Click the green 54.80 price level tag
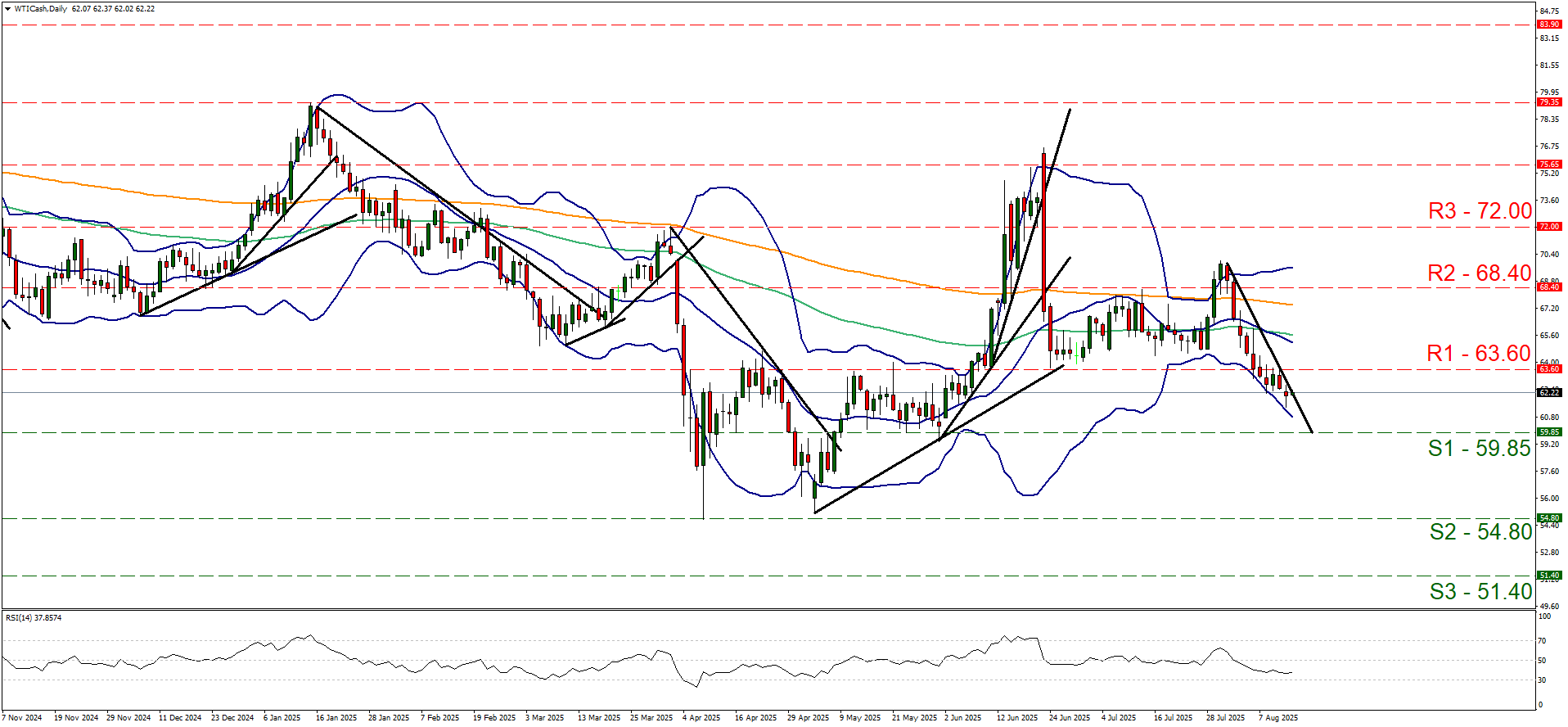 (x=1548, y=518)
